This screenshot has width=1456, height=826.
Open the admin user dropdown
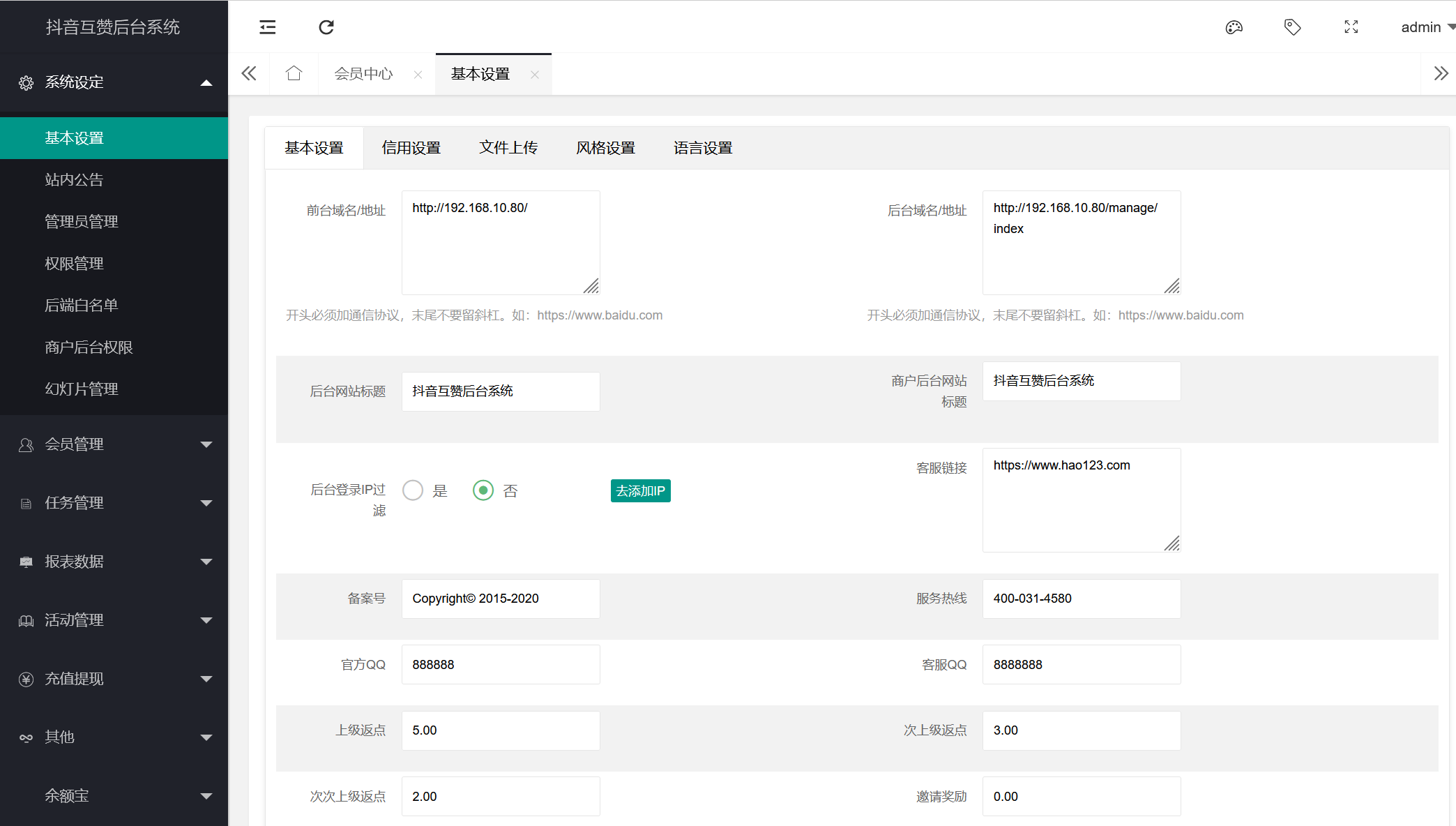tap(1427, 27)
